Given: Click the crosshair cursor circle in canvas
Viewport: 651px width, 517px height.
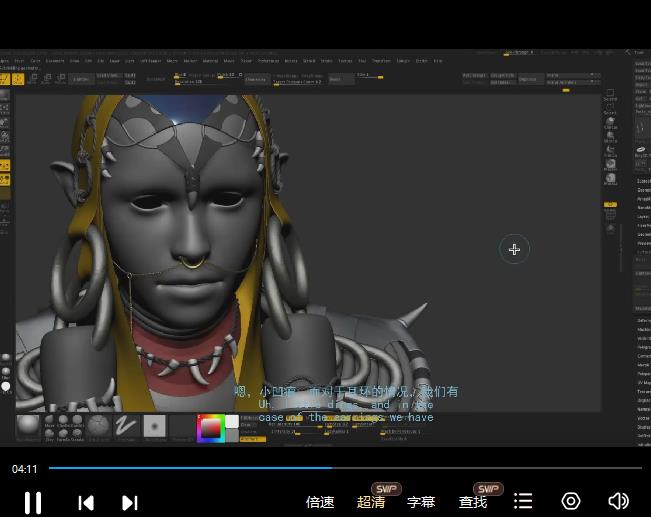Looking at the screenshot, I should coord(514,249).
